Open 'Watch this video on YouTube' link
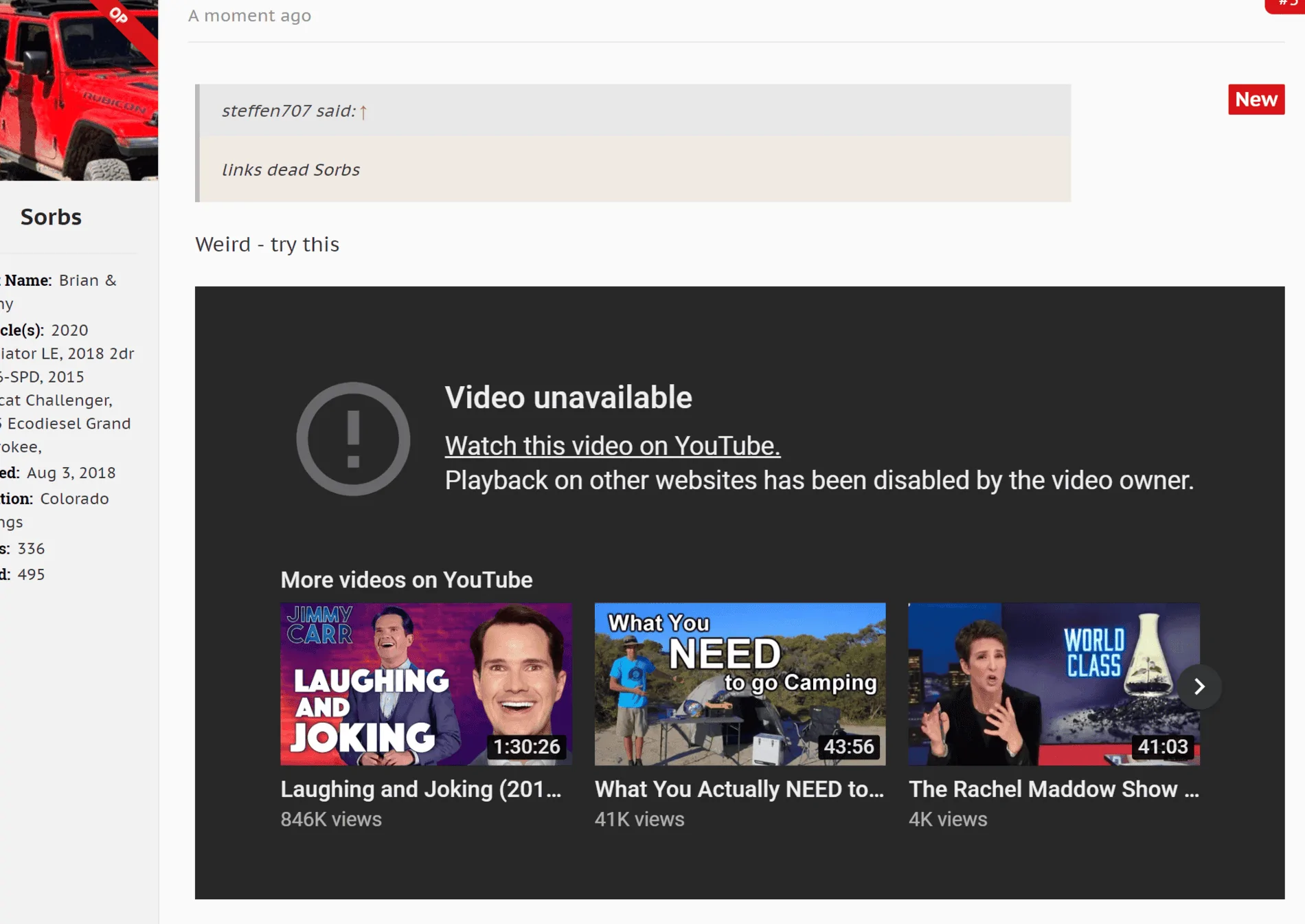This screenshot has width=1305, height=924. (612, 446)
